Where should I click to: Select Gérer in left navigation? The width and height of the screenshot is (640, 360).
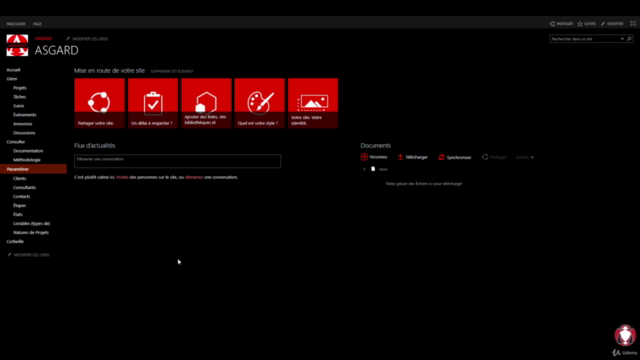point(12,79)
